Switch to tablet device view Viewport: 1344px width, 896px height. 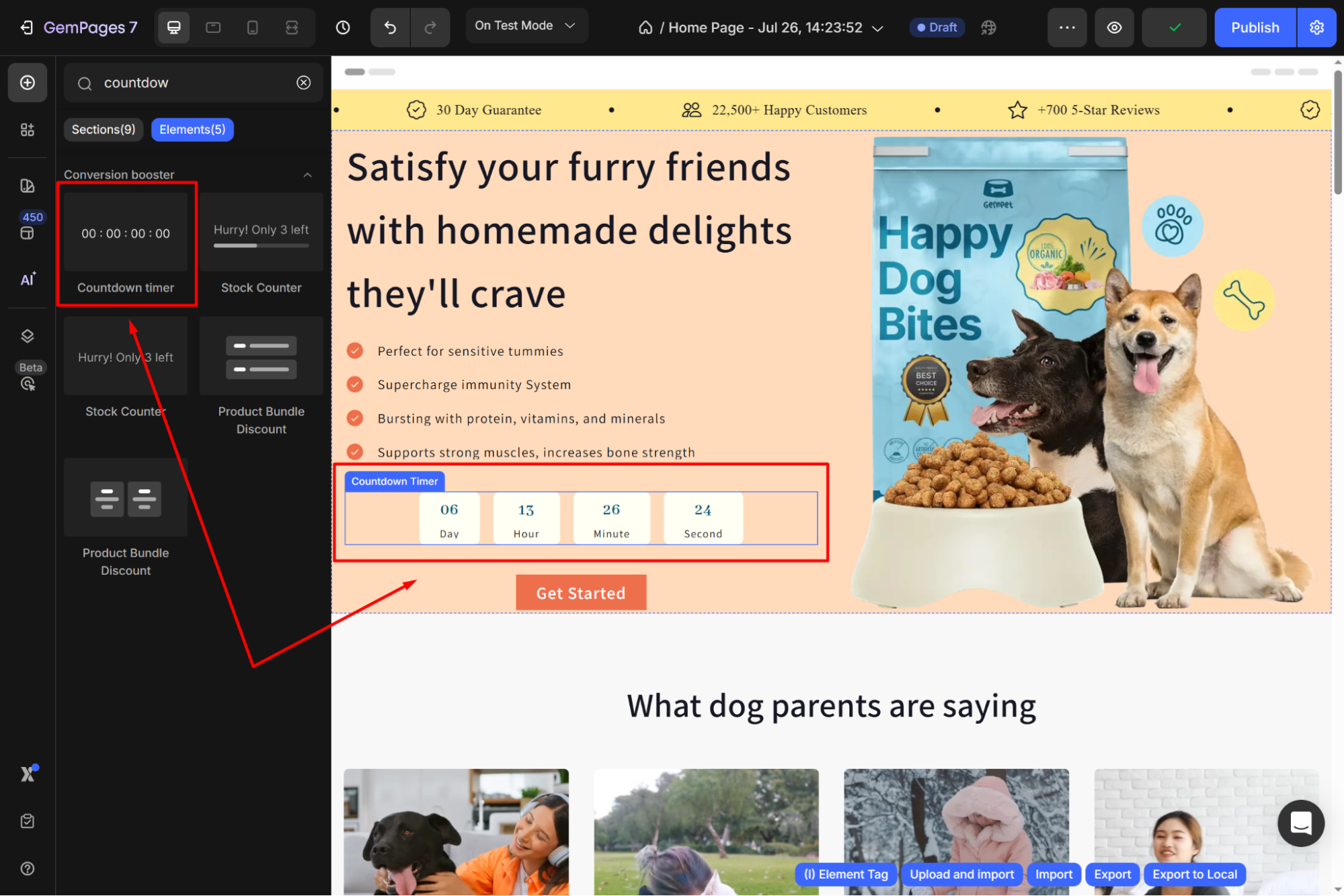click(213, 28)
